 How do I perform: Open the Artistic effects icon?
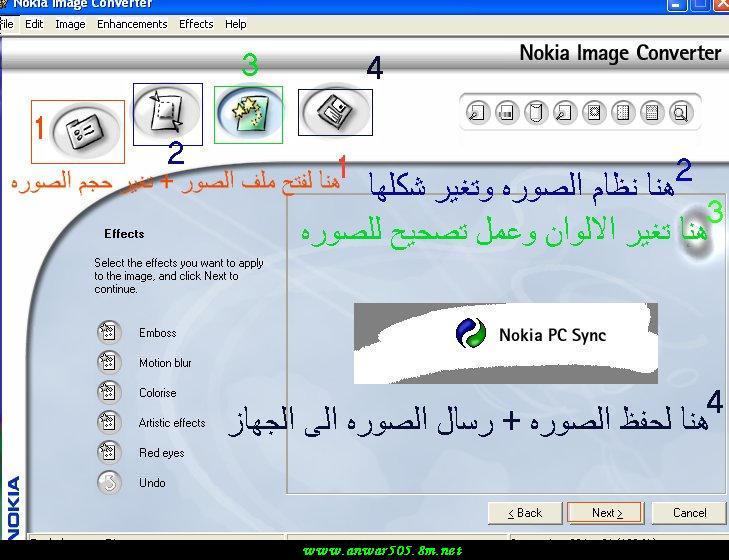109,422
